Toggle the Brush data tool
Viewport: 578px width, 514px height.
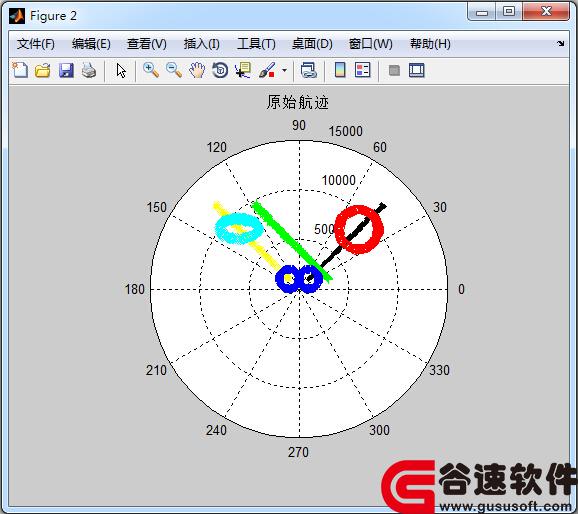pyautogui.click(x=267, y=70)
